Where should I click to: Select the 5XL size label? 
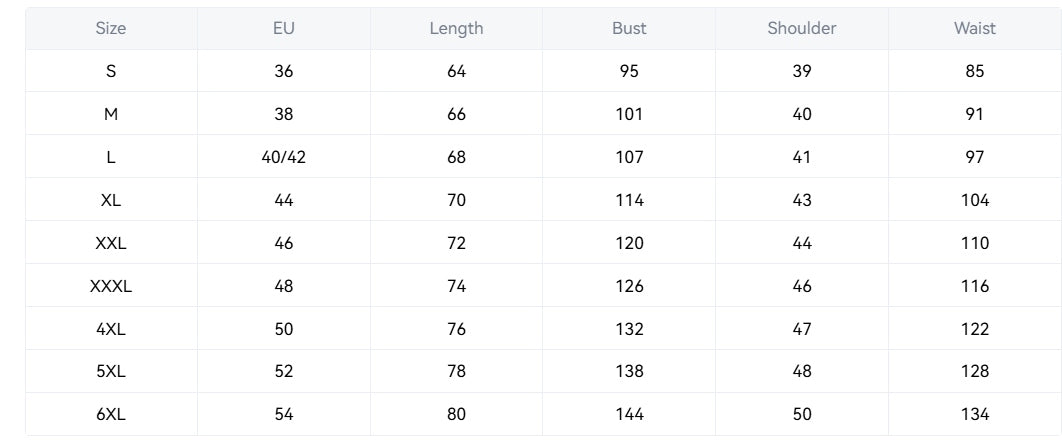pos(111,372)
